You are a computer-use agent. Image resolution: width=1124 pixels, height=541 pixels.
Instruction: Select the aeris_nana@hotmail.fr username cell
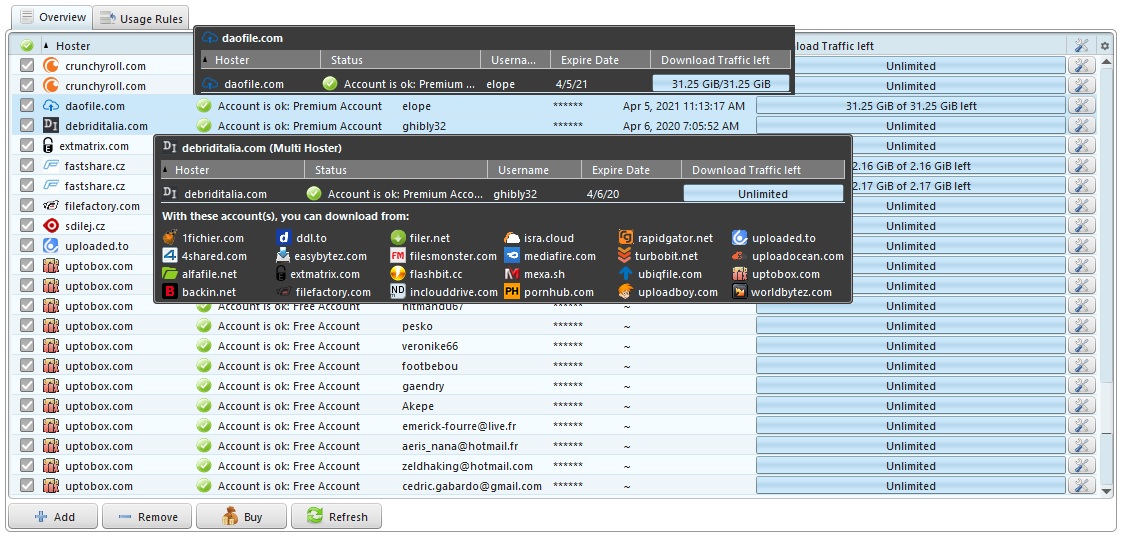coord(460,446)
